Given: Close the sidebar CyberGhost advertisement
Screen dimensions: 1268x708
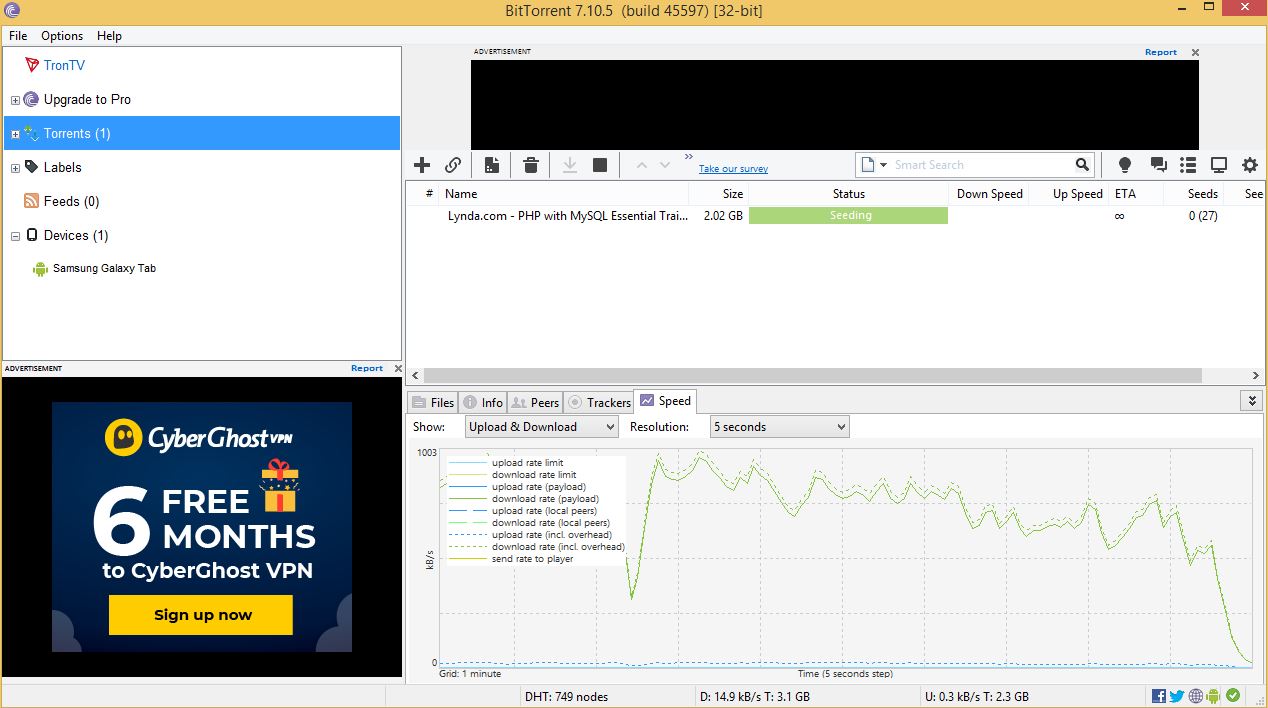Looking at the screenshot, I should [x=397, y=368].
